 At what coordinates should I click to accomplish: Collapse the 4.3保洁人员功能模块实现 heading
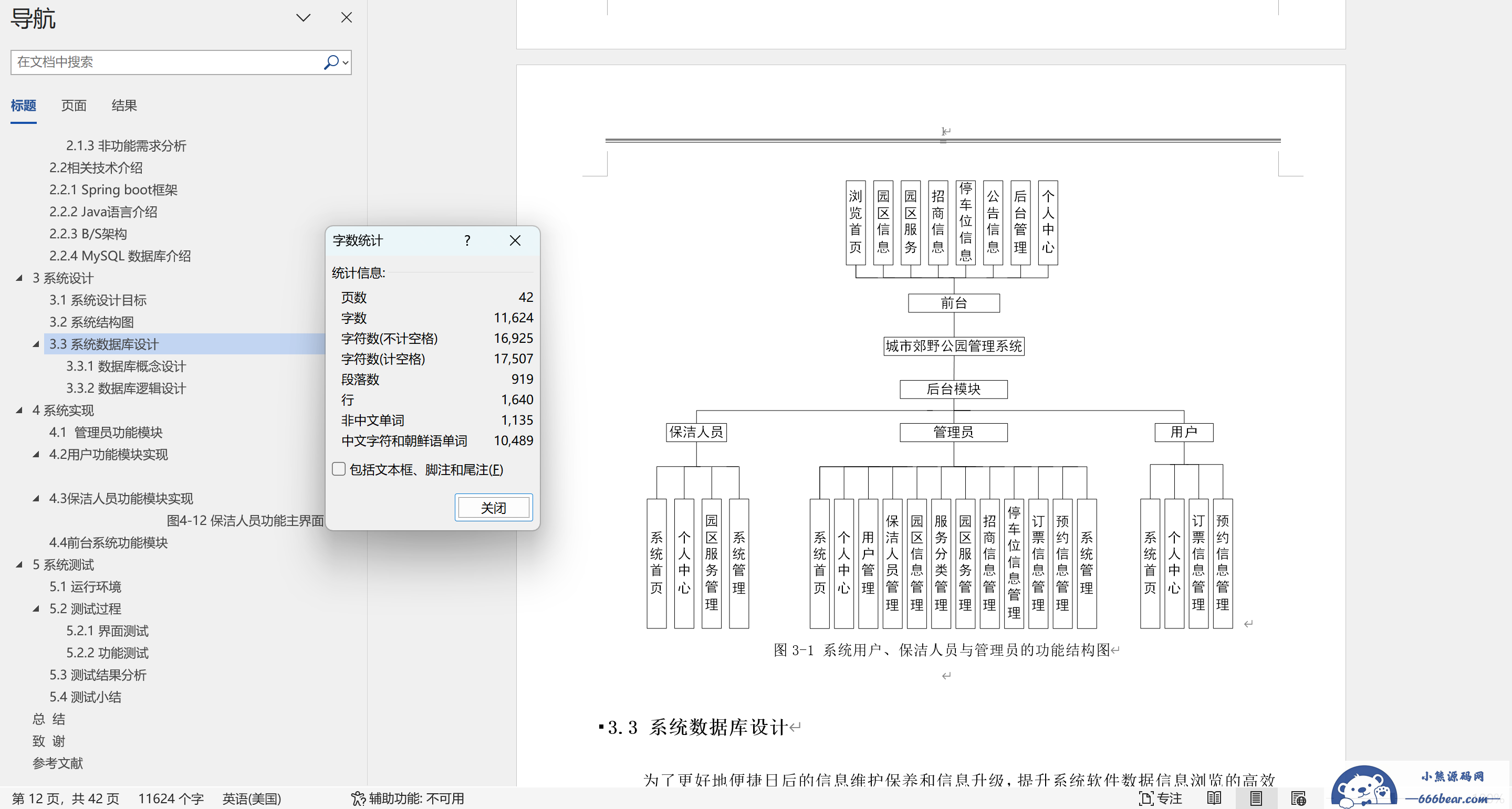[x=36, y=499]
